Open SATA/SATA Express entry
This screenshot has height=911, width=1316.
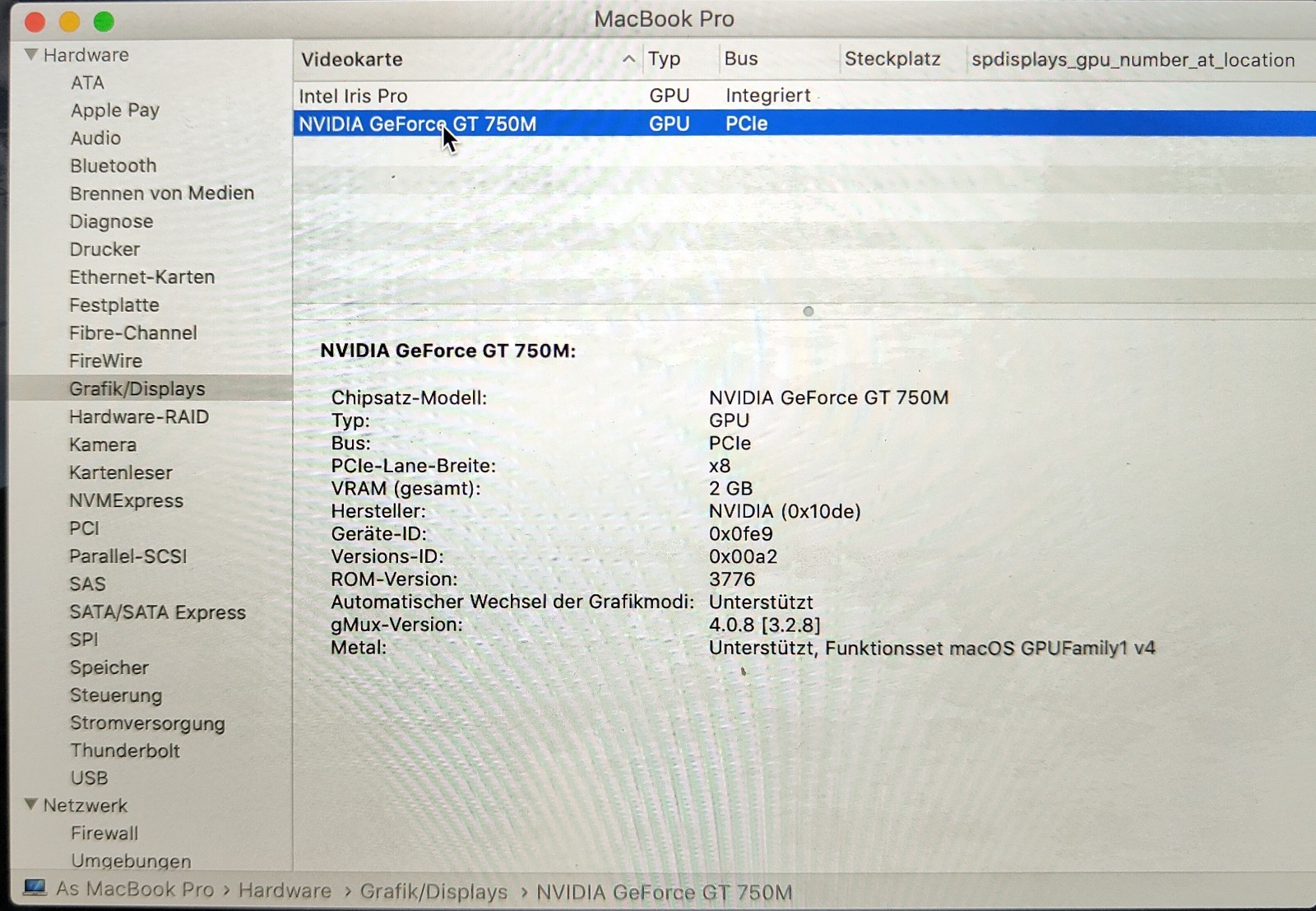[x=158, y=612]
